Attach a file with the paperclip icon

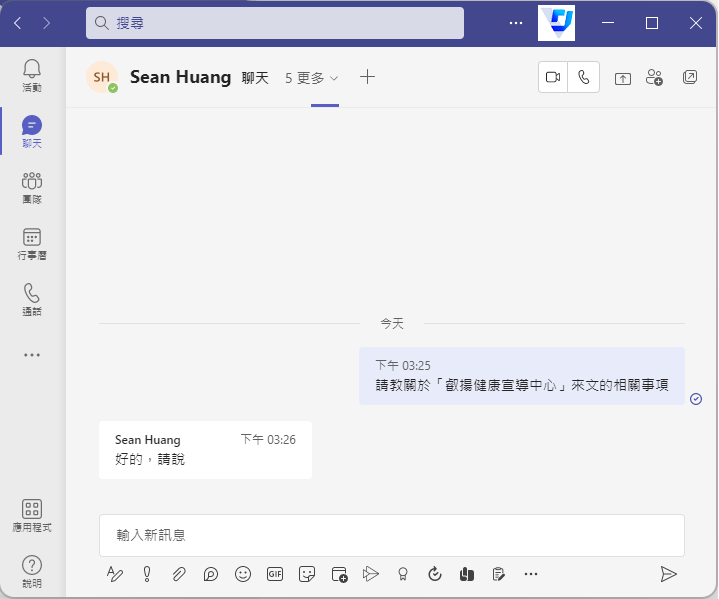tap(179, 574)
